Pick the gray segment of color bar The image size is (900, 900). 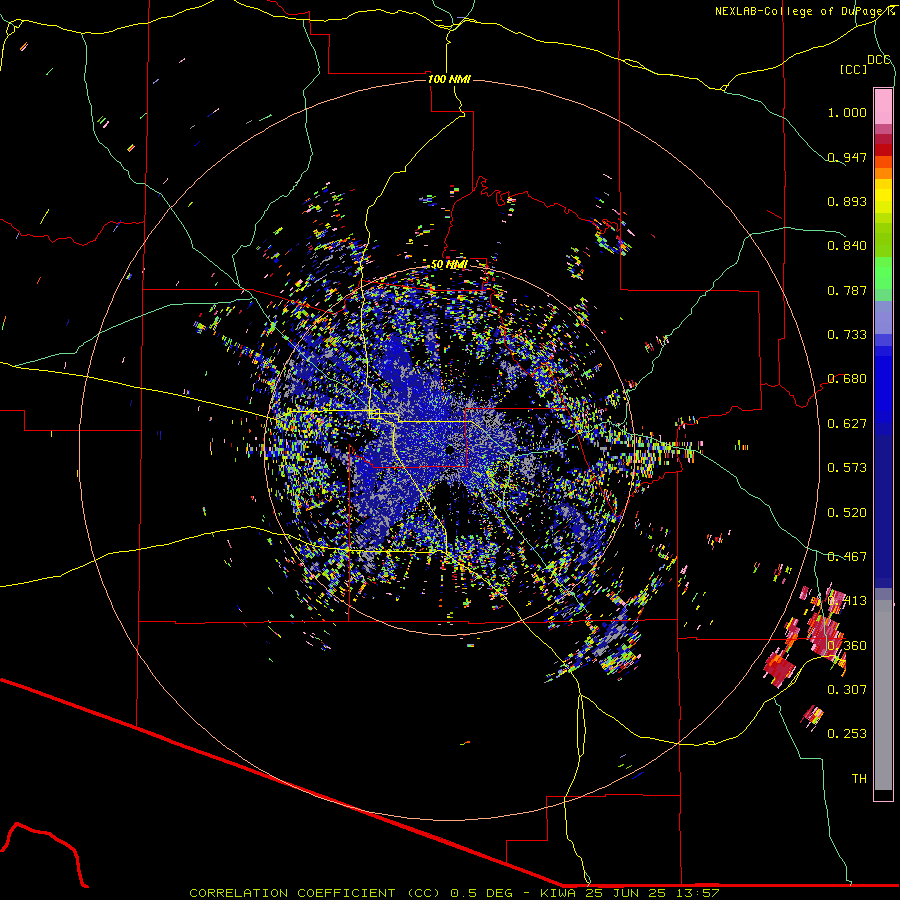coord(883,695)
